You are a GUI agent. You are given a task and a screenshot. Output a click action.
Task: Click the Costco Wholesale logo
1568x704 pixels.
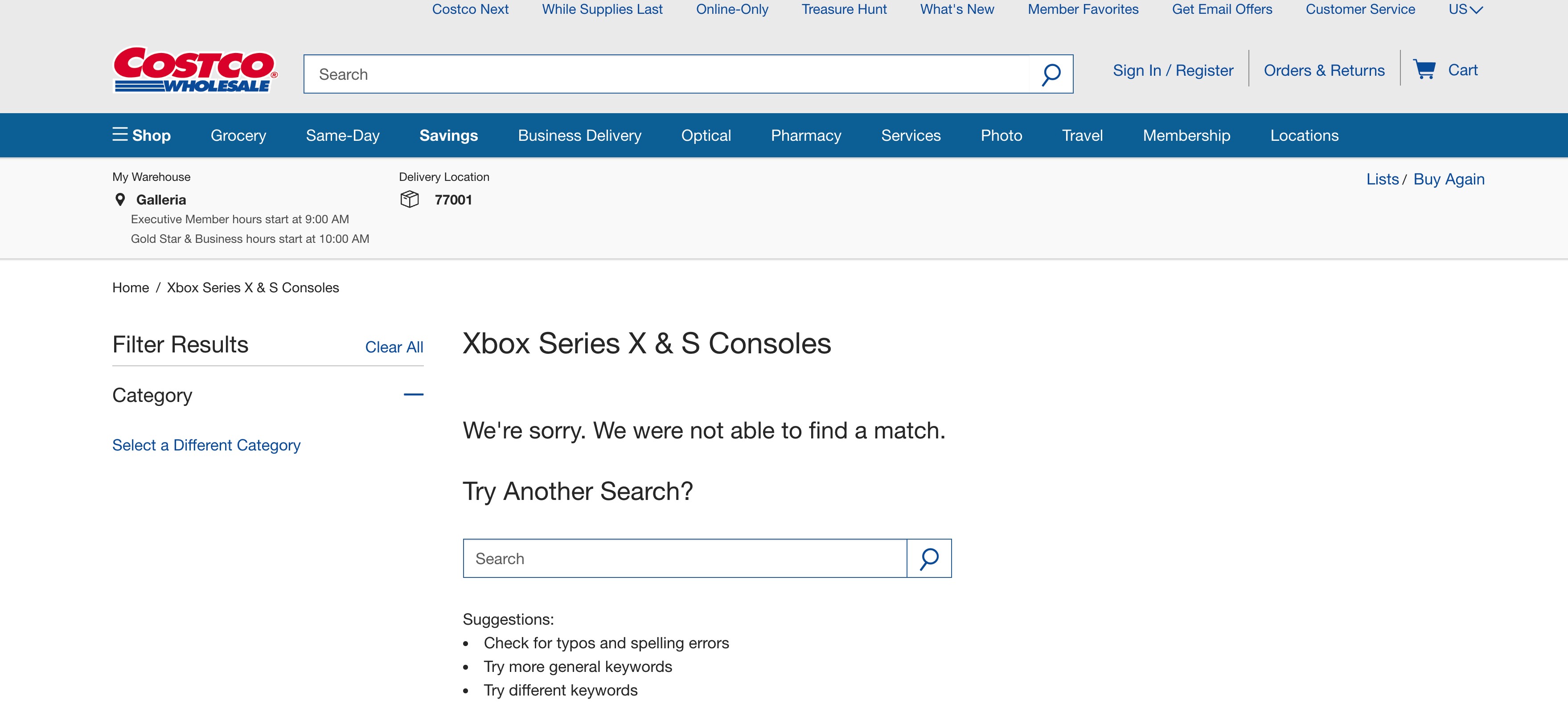tap(195, 70)
